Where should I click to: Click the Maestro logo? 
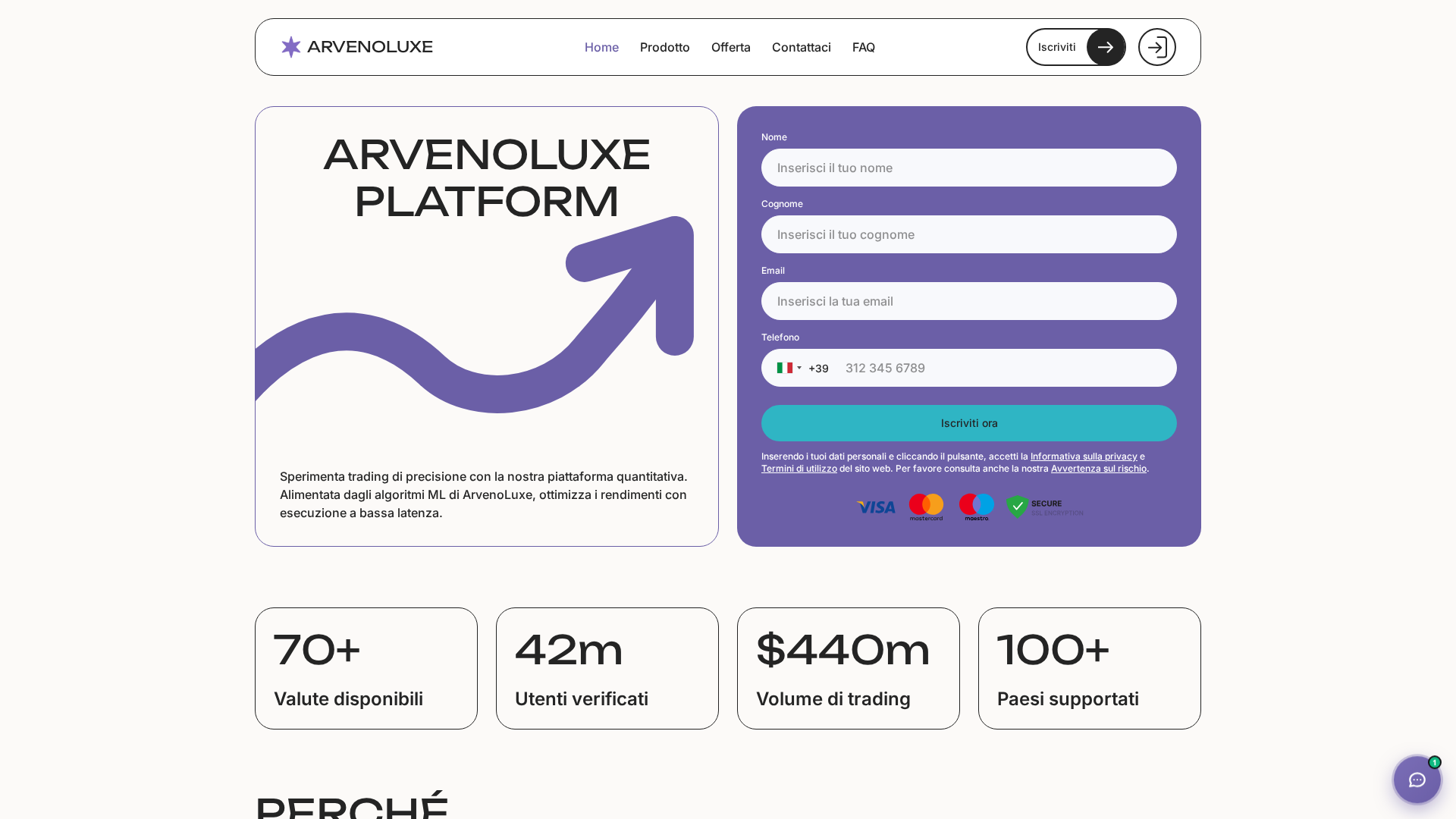tap(977, 507)
